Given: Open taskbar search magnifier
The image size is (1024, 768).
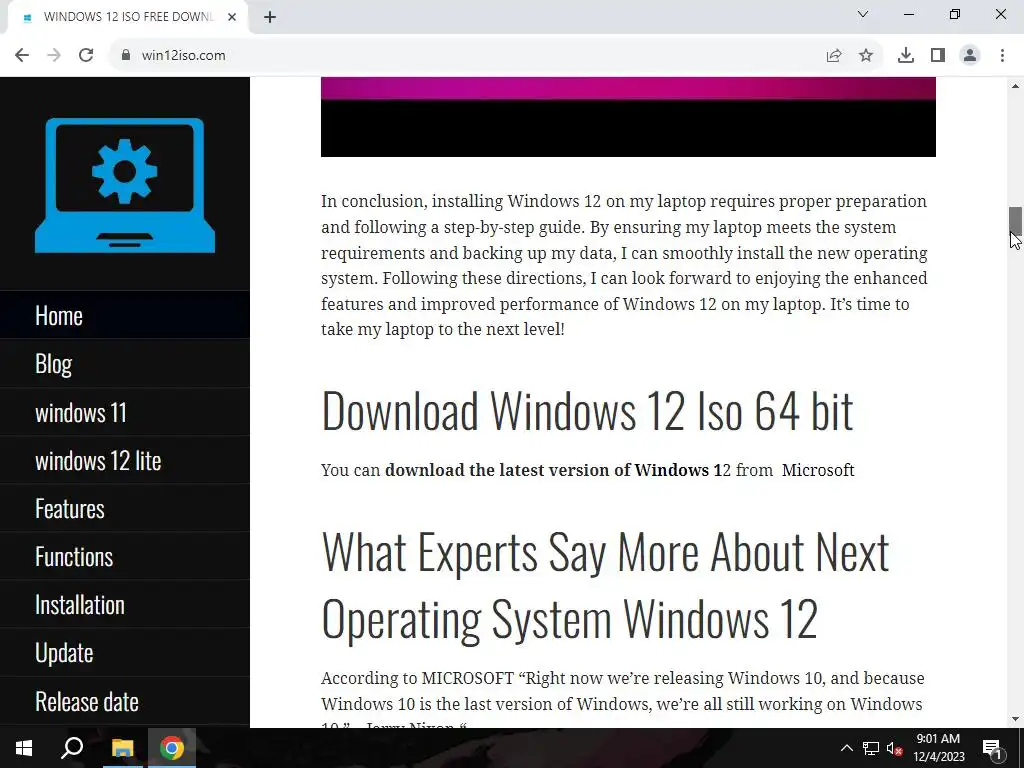Looking at the screenshot, I should 72,748.
